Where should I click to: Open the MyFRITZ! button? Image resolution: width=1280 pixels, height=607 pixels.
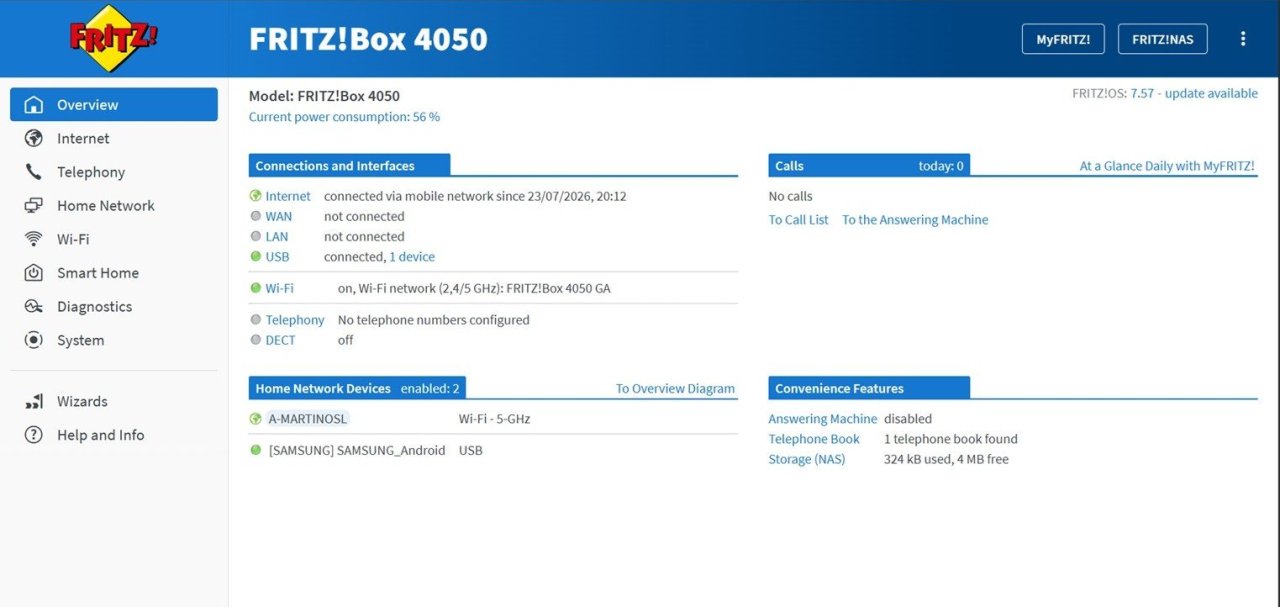(x=1062, y=39)
